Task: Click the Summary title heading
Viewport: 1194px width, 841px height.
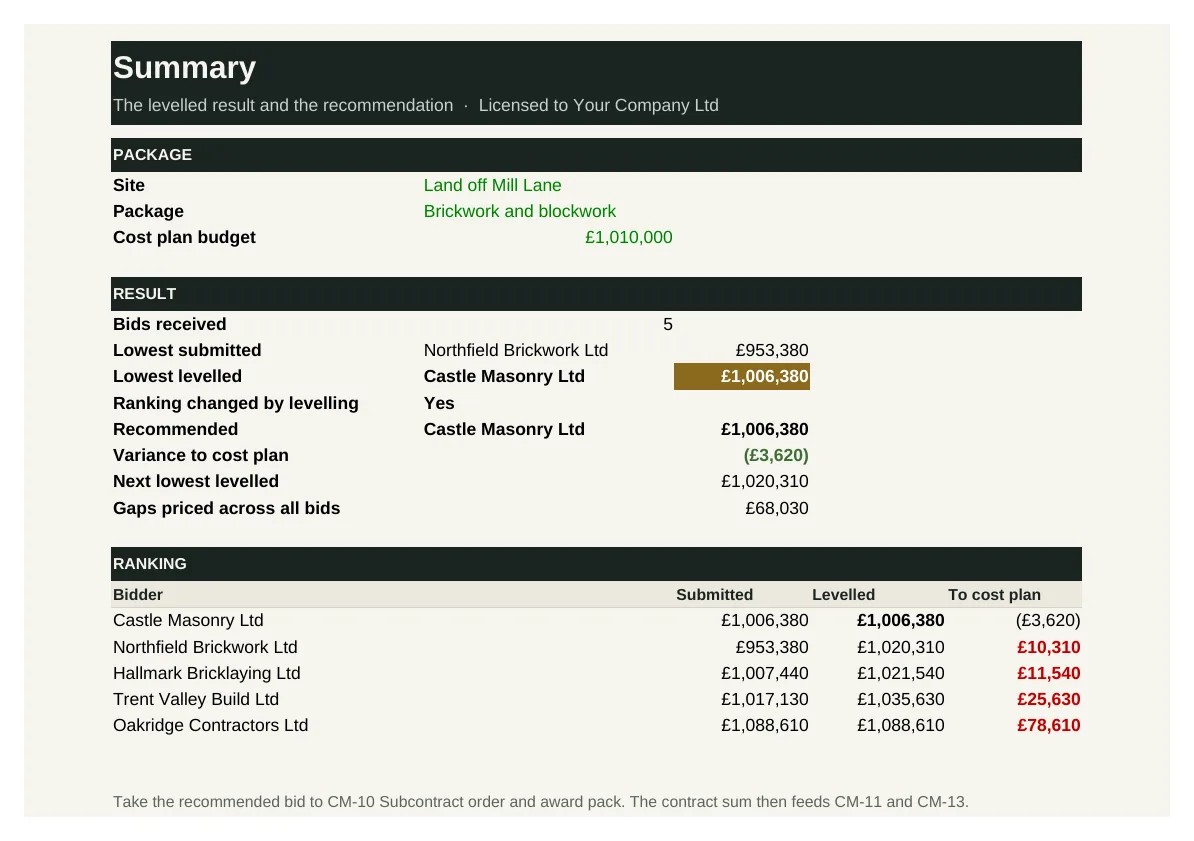Action: tap(184, 68)
